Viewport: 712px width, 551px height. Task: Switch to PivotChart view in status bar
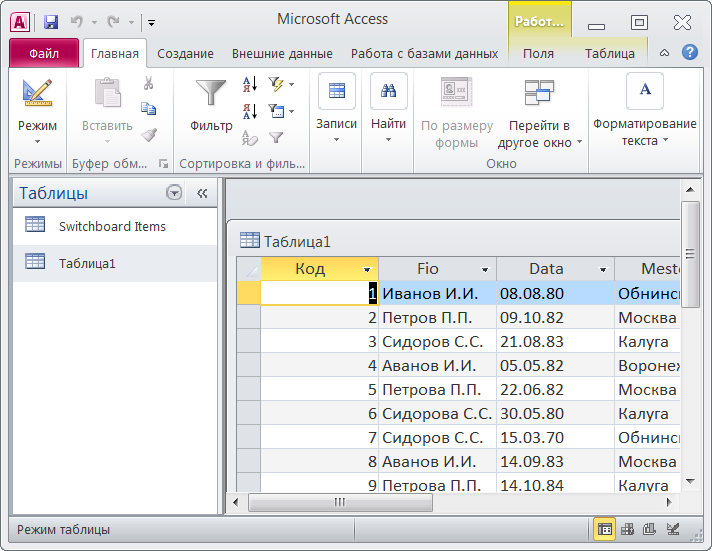point(650,529)
